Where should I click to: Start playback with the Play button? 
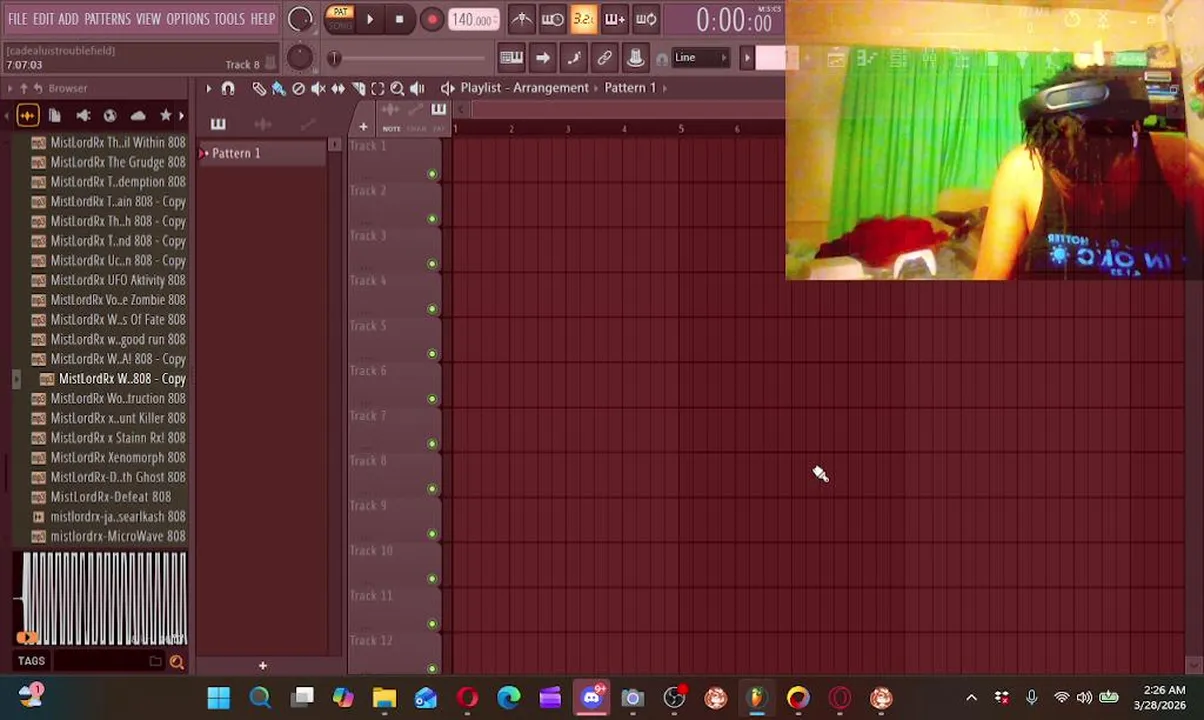click(x=369, y=19)
